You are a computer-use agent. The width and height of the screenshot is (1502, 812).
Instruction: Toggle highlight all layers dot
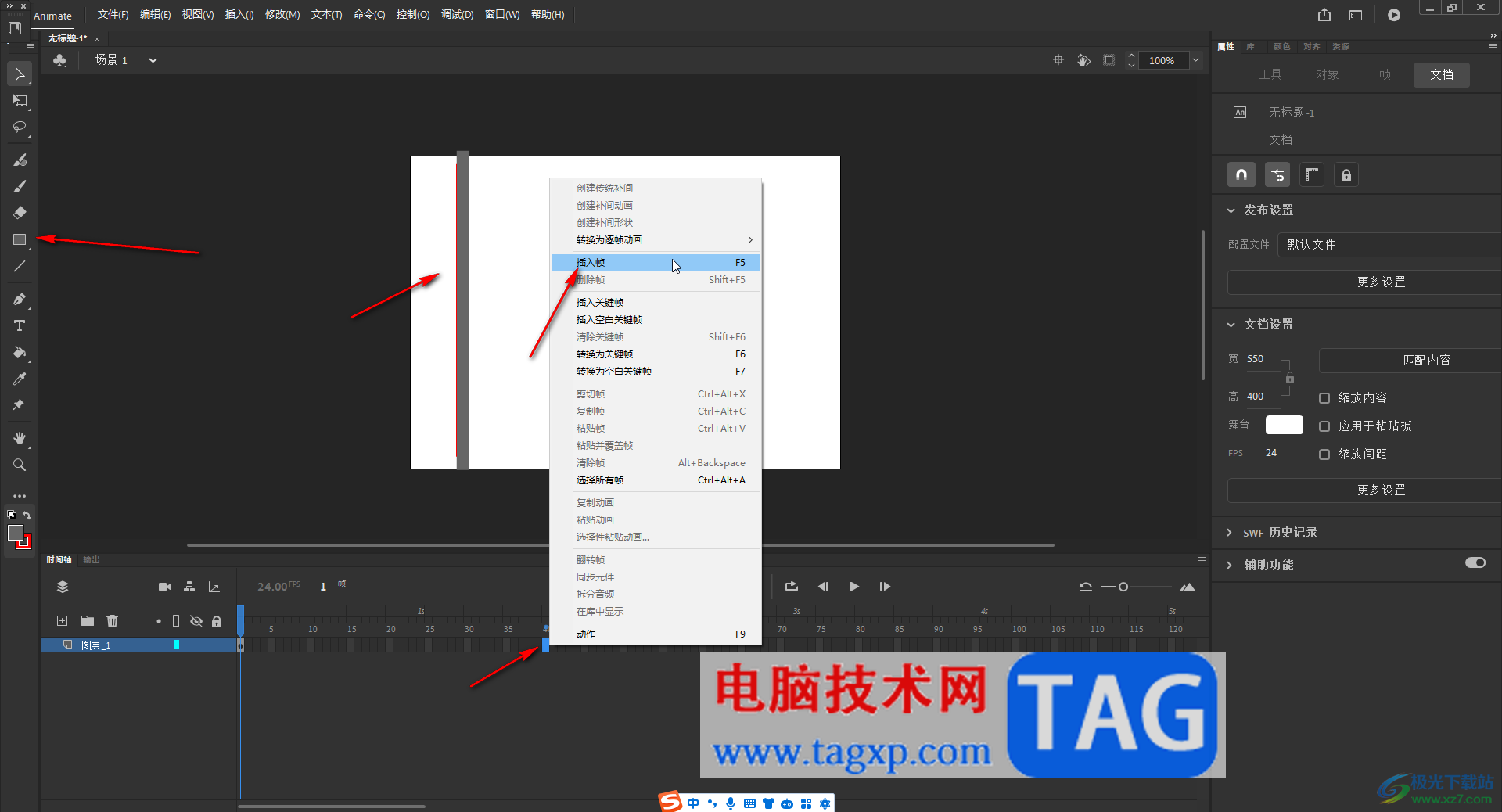[x=159, y=621]
